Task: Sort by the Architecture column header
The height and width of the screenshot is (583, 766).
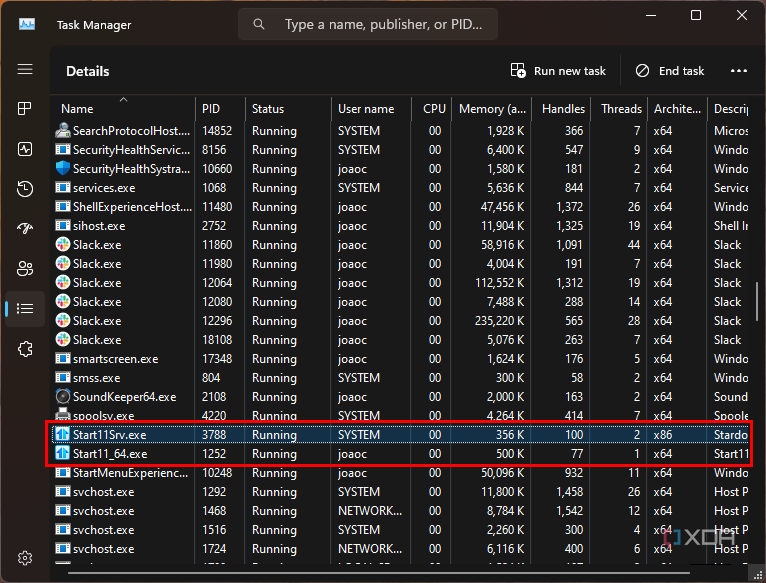Action: click(677, 108)
